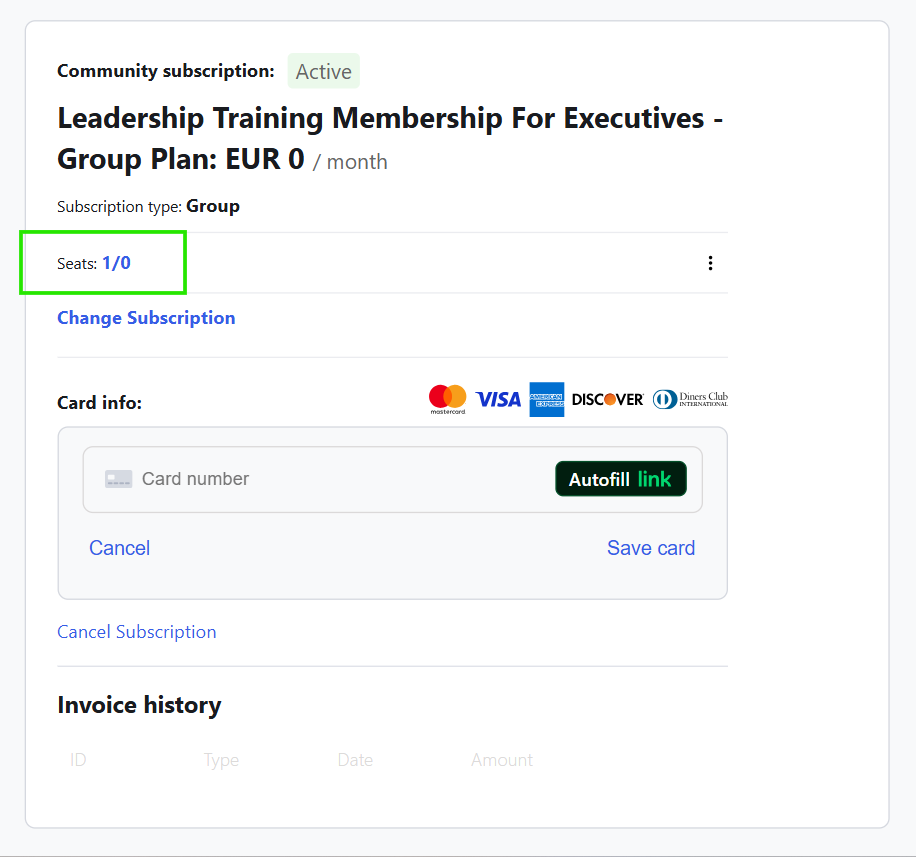Click the Mastercard logo
This screenshot has height=857, width=916.
coord(448,399)
